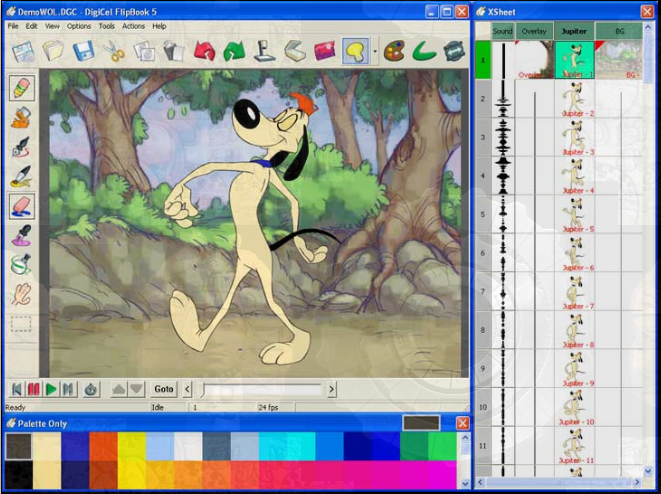Open the Actions menu
This screenshot has width=661, height=494.
[133, 26]
